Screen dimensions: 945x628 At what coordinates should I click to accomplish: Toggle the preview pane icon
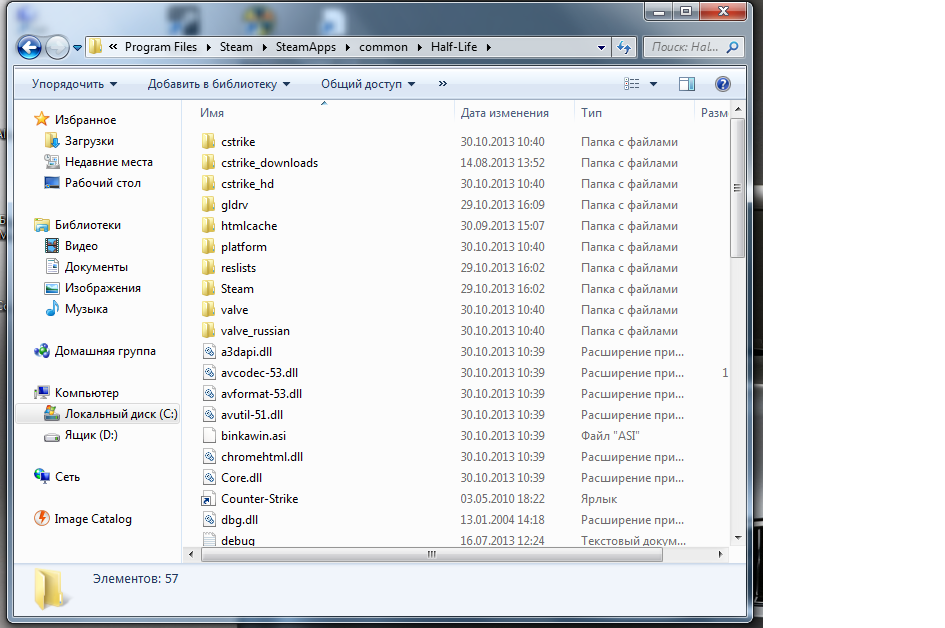click(x=687, y=84)
